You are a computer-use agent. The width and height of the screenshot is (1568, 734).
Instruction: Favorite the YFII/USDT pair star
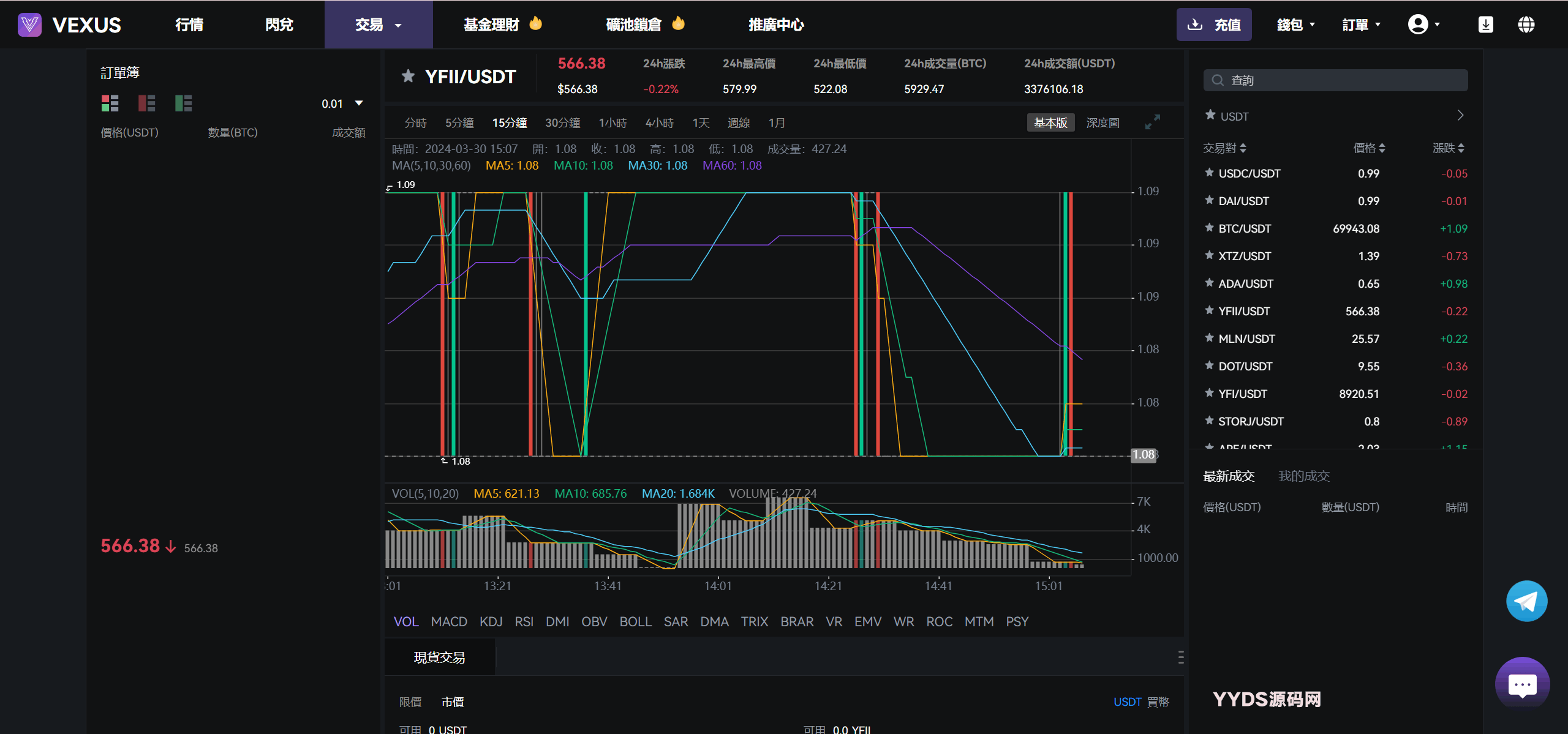click(408, 77)
